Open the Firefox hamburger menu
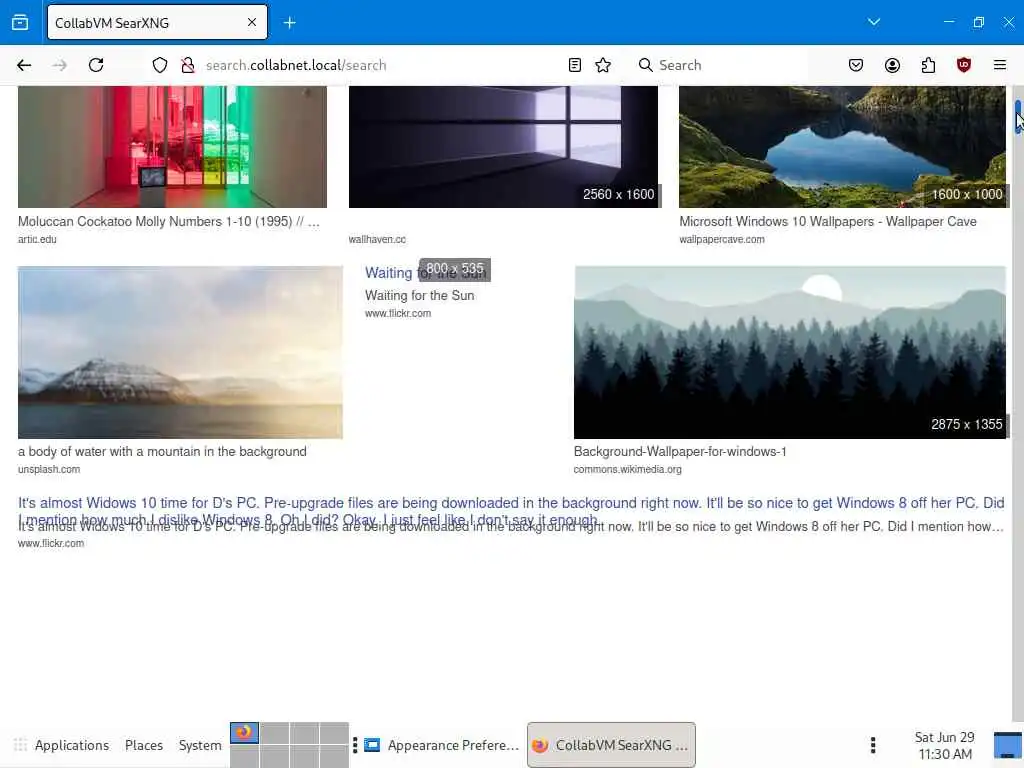 [1000, 65]
